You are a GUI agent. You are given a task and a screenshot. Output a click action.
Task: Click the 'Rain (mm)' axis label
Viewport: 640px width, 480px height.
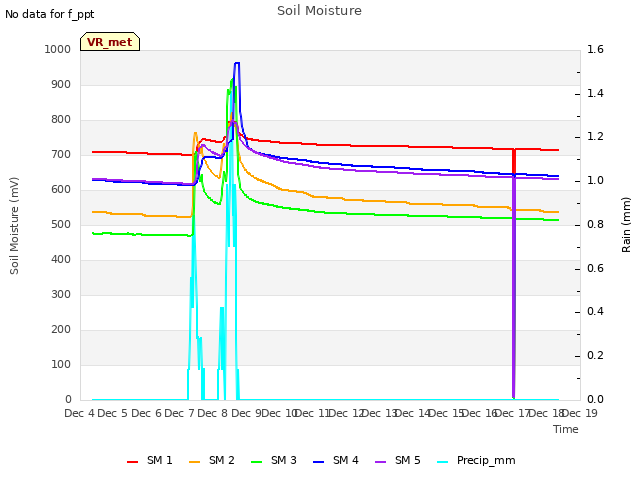click(626, 225)
